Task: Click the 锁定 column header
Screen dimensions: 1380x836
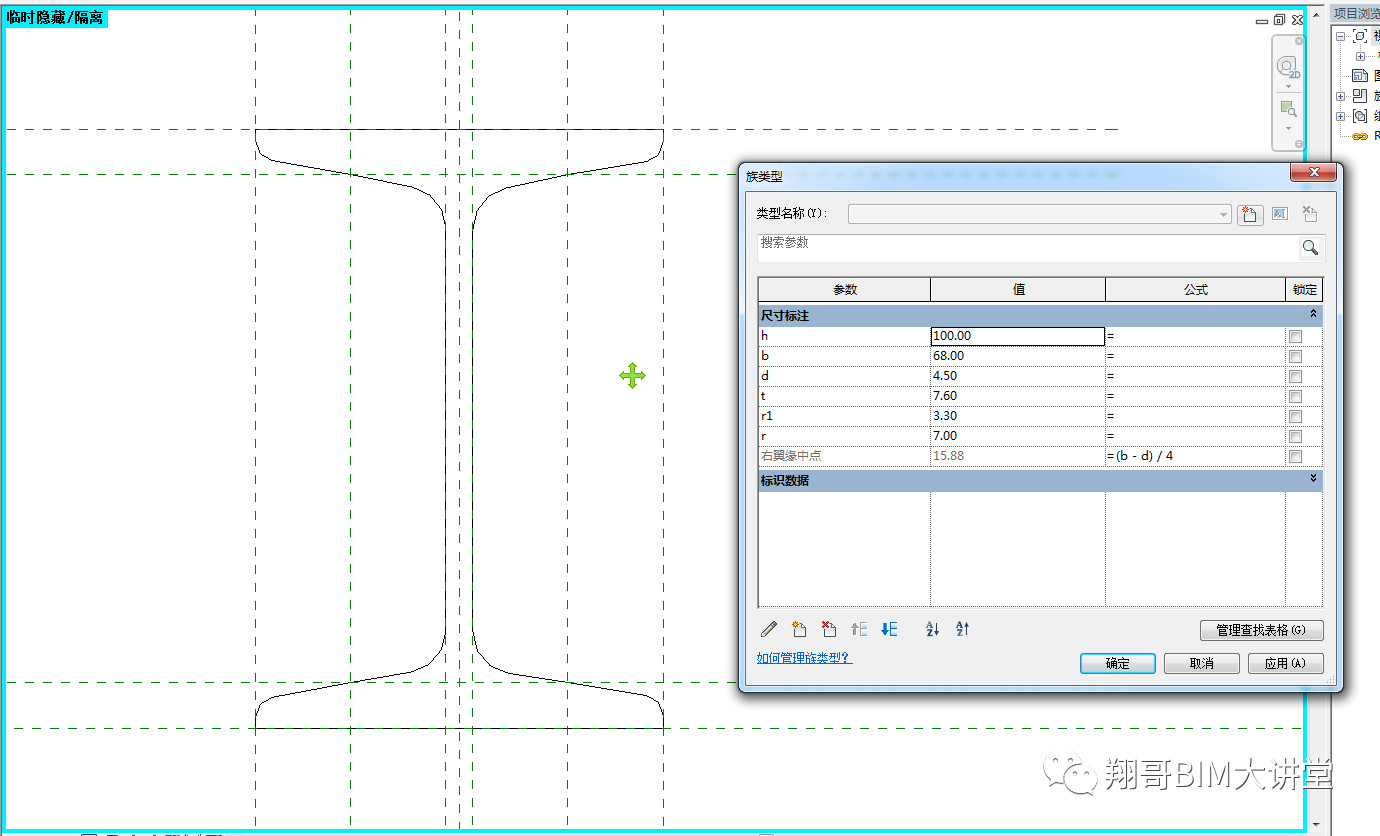Action: [1304, 289]
